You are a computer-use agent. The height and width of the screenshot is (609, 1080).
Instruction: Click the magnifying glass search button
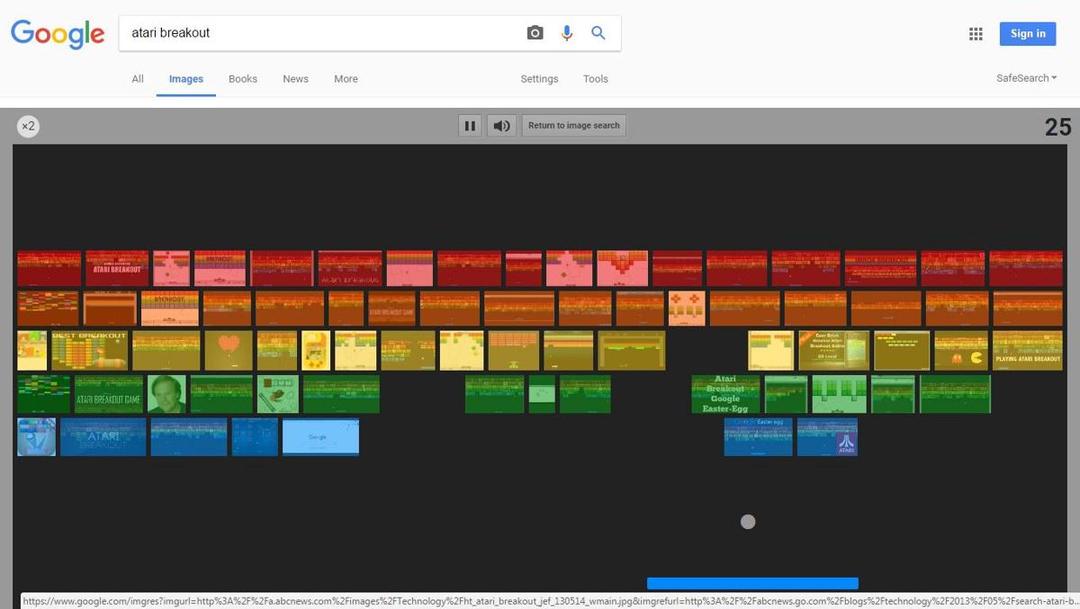coord(598,33)
